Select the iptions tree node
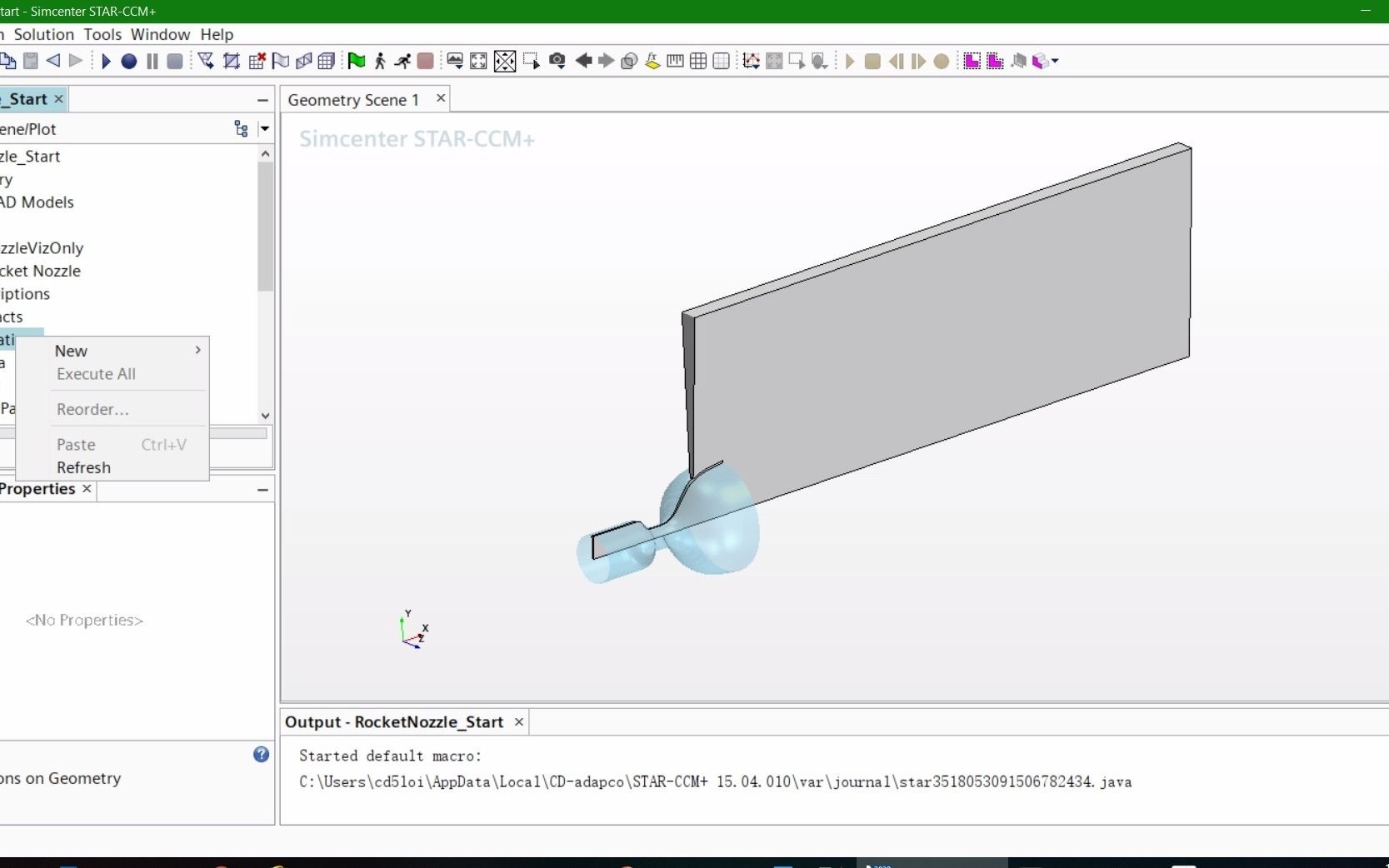This screenshot has width=1389, height=868. coord(25,293)
